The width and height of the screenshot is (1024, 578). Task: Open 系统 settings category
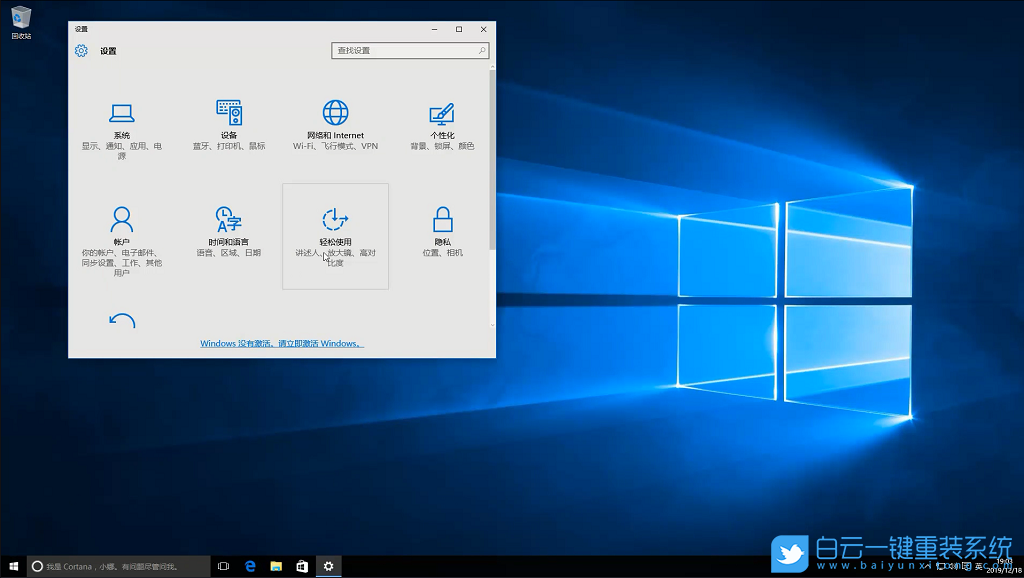122,125
